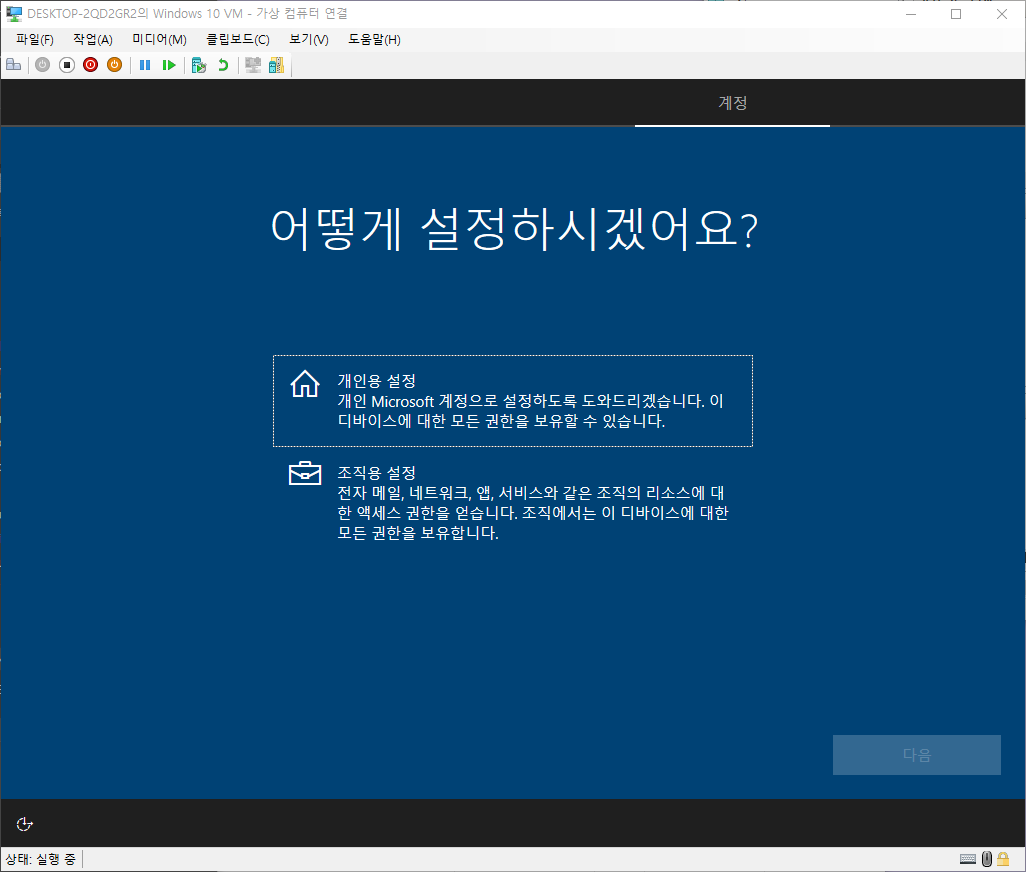
Task: Click the green Reset play toolbar icon
Action: (x=169, y=65)
